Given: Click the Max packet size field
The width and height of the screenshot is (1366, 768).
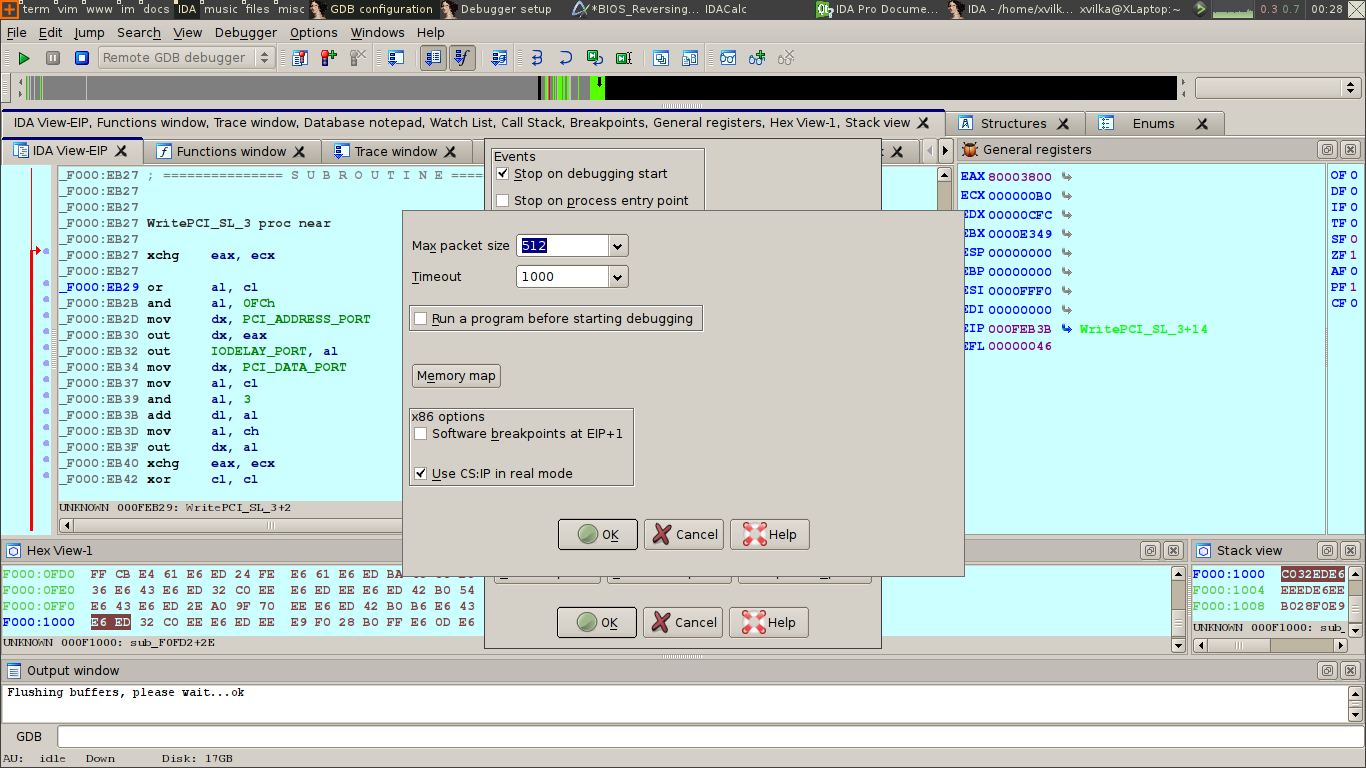Looking at the screenshot, I should tap(562, 246).
